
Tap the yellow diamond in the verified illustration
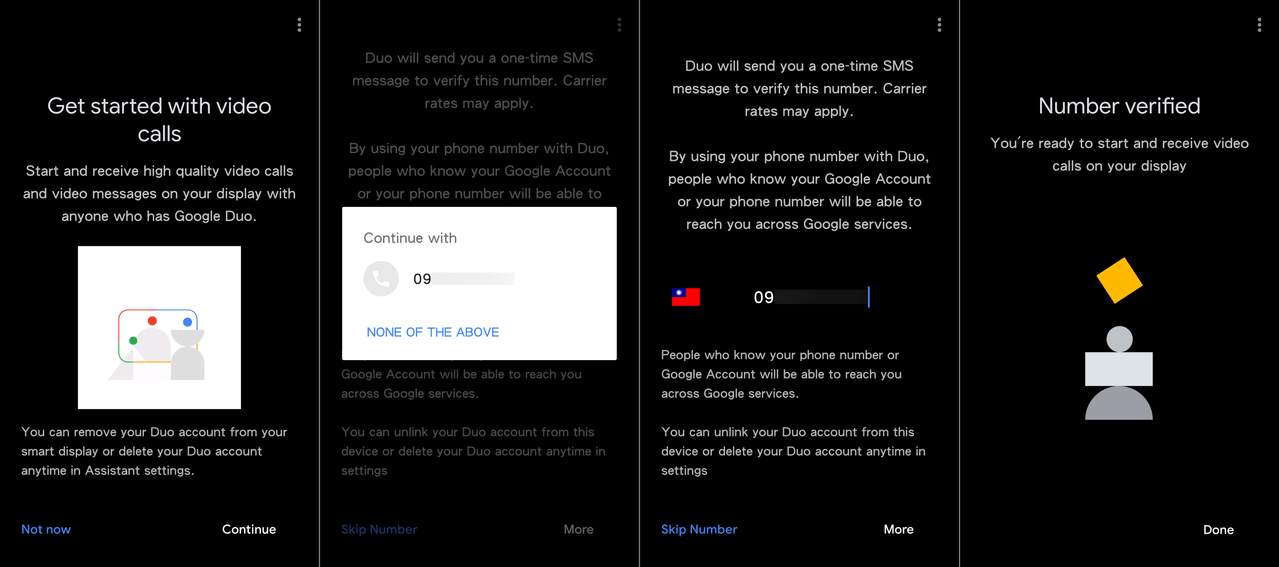coord(1119,280)
